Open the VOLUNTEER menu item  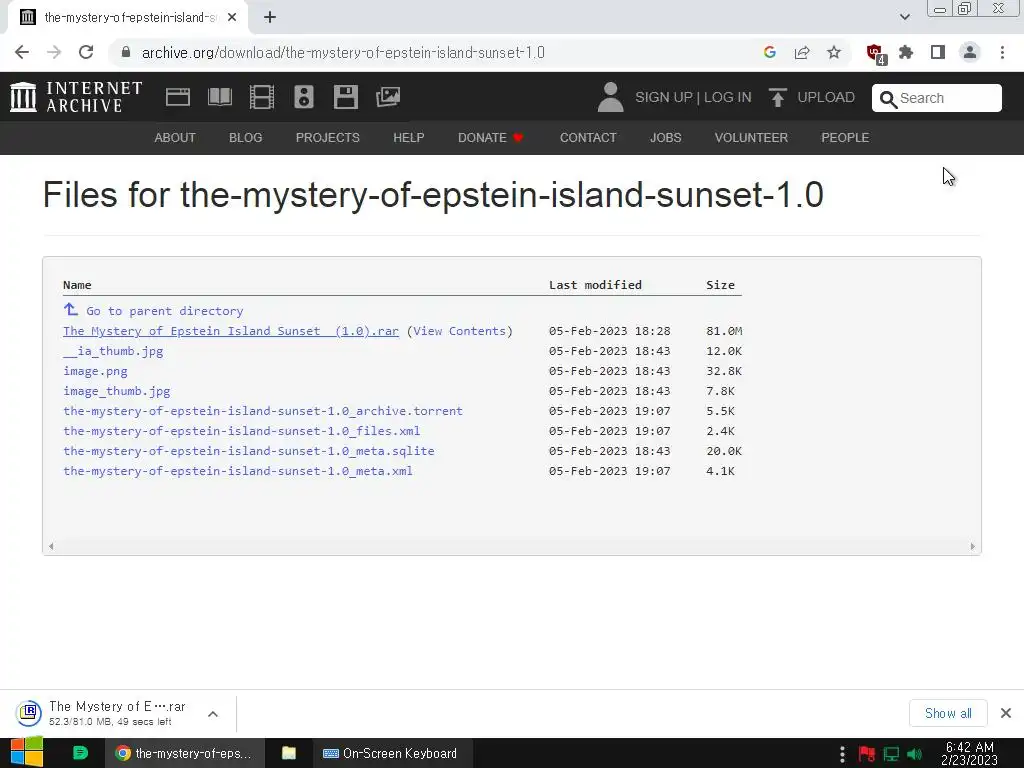coord(751,138)
